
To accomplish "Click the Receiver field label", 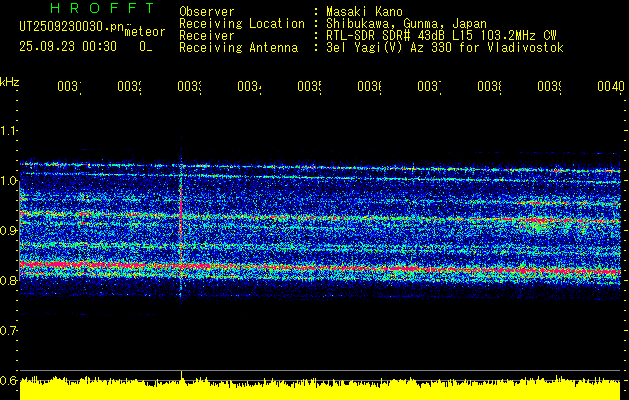I will [207, 36].
